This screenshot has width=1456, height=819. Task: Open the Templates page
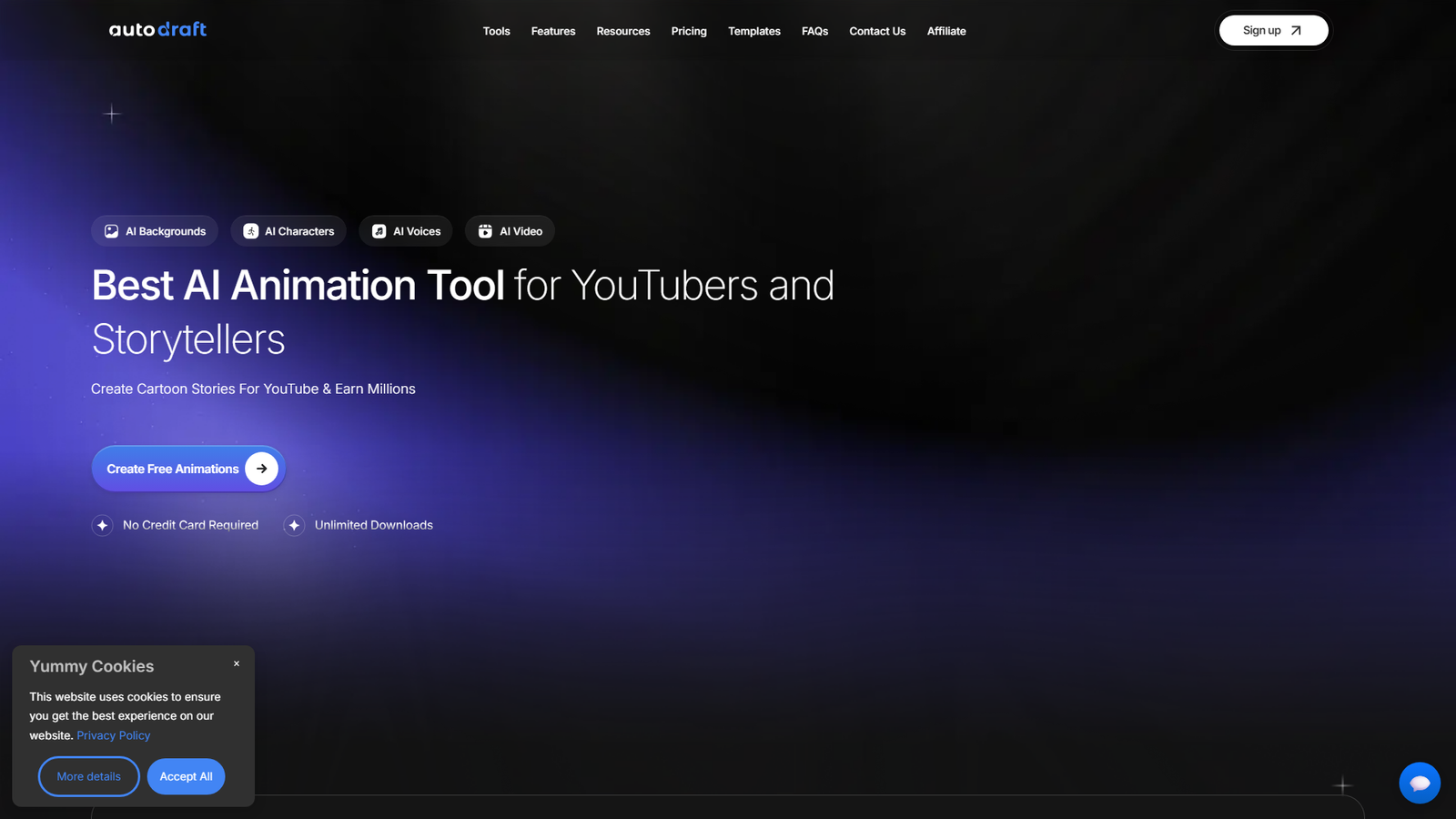point(753,31)
